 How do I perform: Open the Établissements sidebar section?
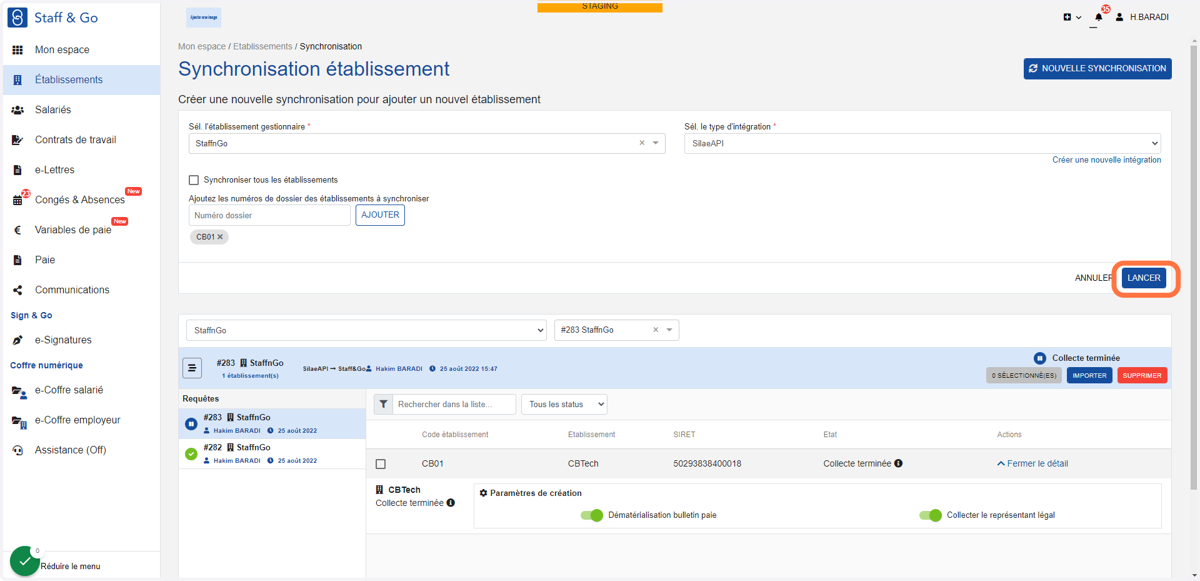point(80,80)
